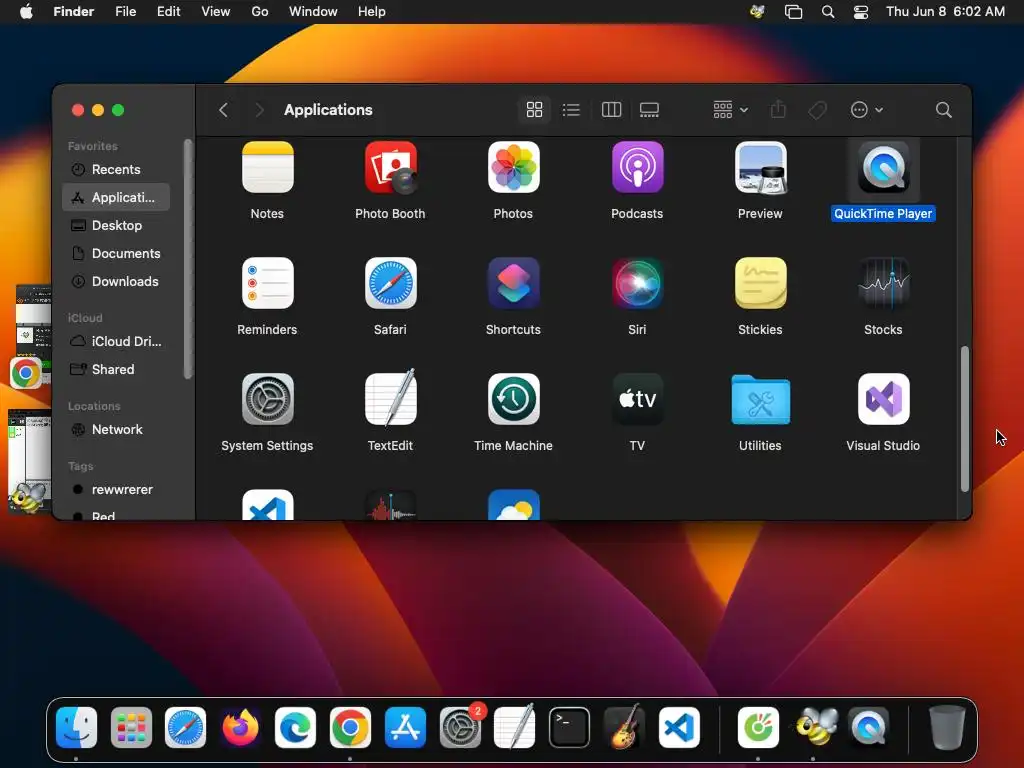Click the Edit Tags toolbar button
Screen dimensions: 1024x768
pos(817,110)
